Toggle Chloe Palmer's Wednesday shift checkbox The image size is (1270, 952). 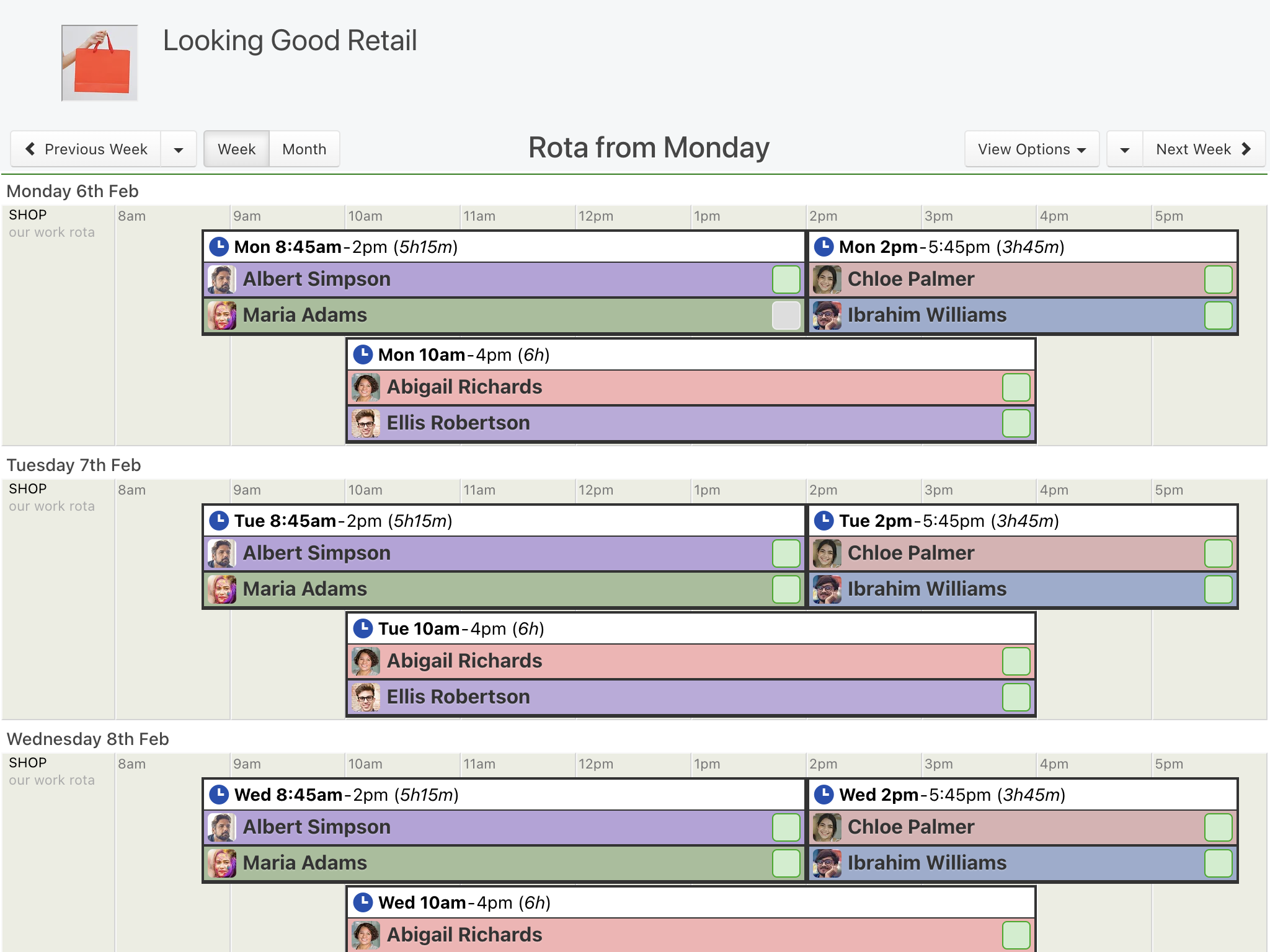(x=1218, y=827)
